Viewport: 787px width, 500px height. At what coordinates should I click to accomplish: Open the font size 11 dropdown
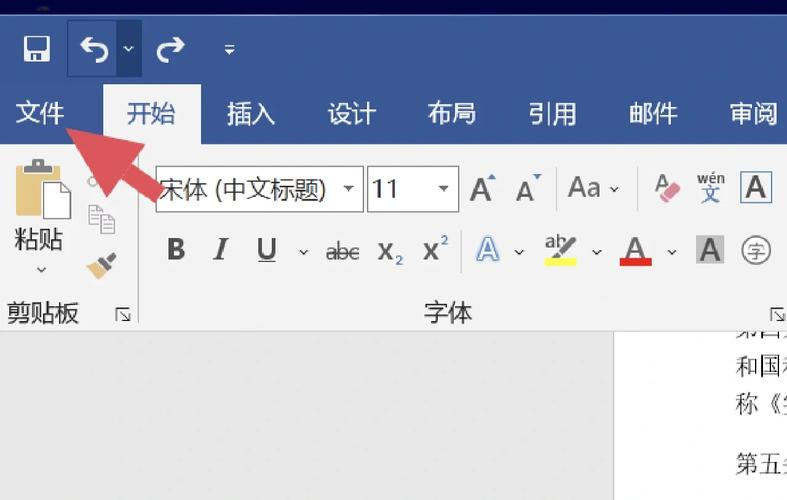443,189
